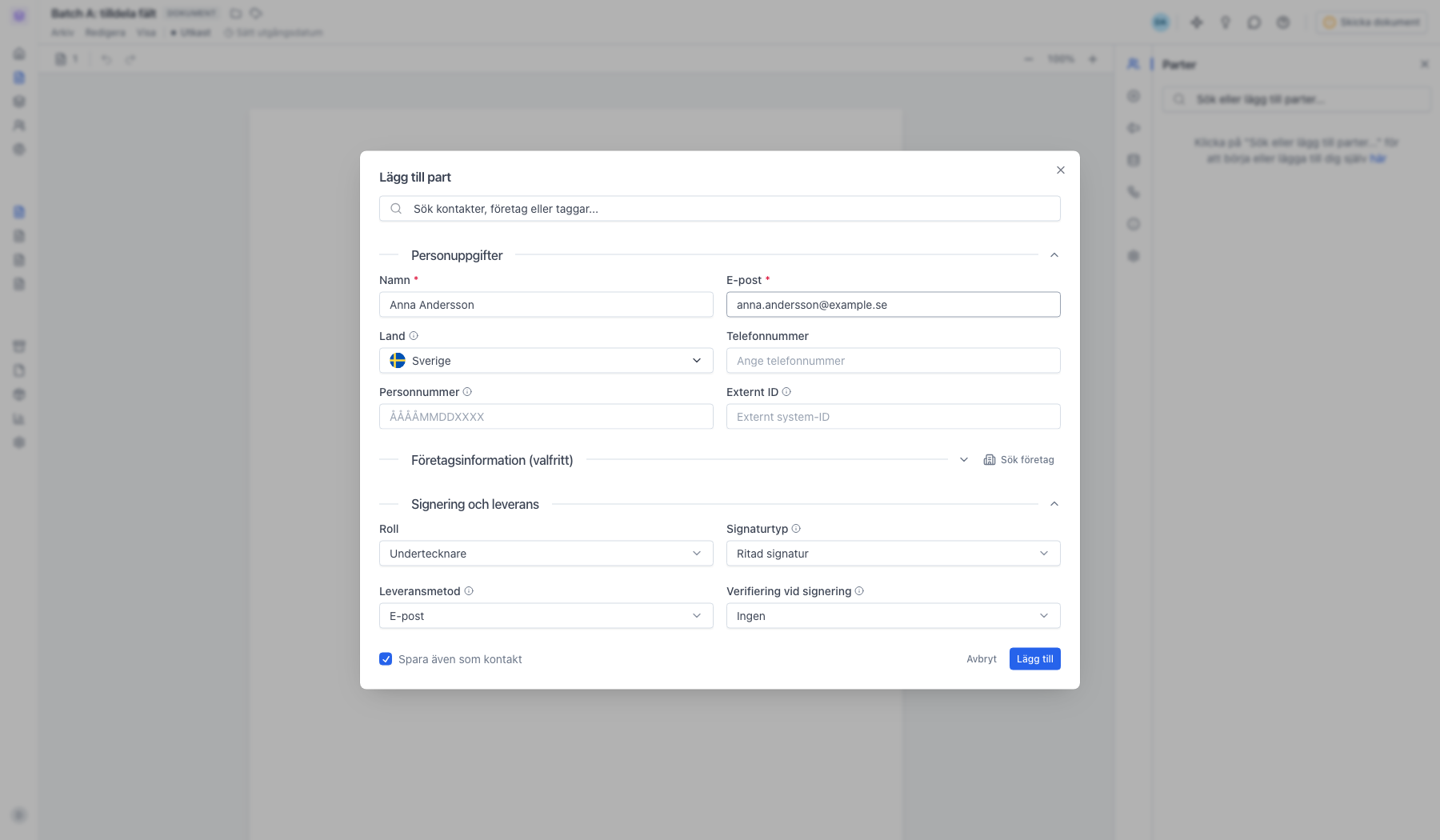The height and width of the screenshot is (840, 1440).
Task: Click the Externt system-ID input field
Action: click(x=894, y=417)
